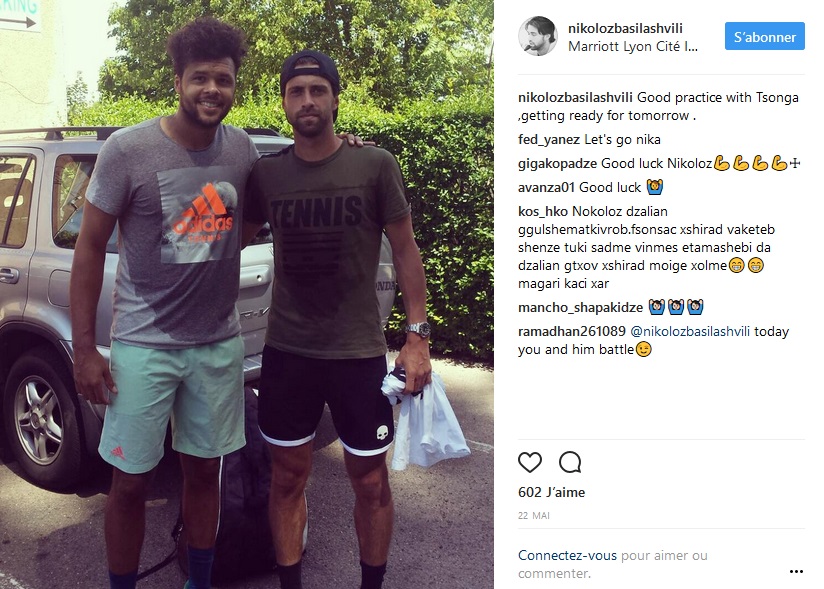The height and width of the screenshot is (589, 824).
Task: Open kos_hko commenter profile
Action: coord(543,212)
